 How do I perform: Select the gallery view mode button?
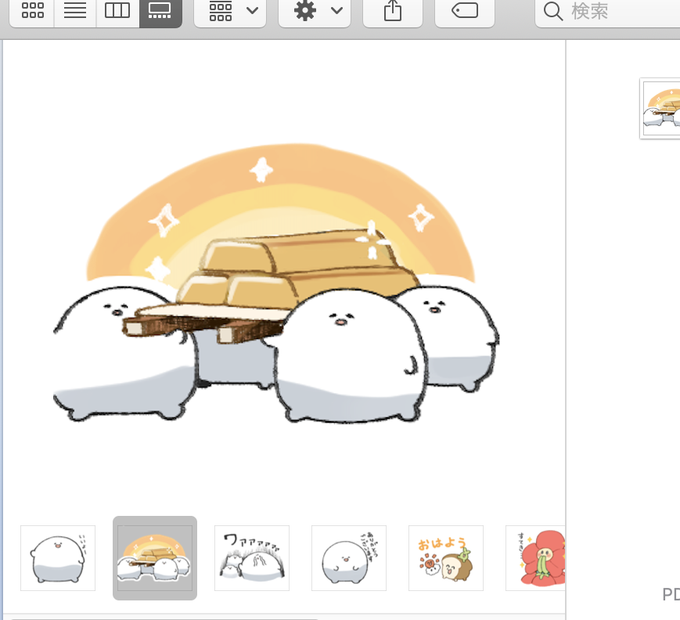click(160, 10)
